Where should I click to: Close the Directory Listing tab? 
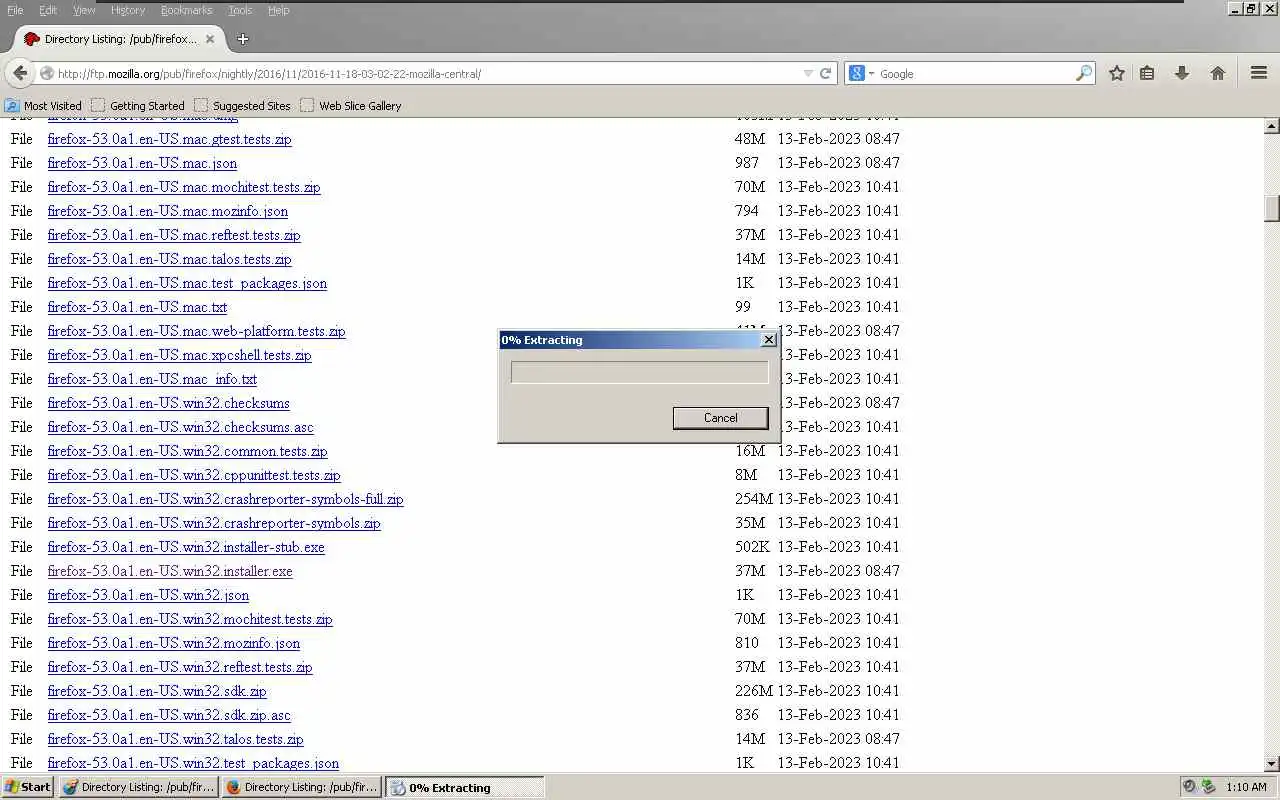[x=210, y=39]
